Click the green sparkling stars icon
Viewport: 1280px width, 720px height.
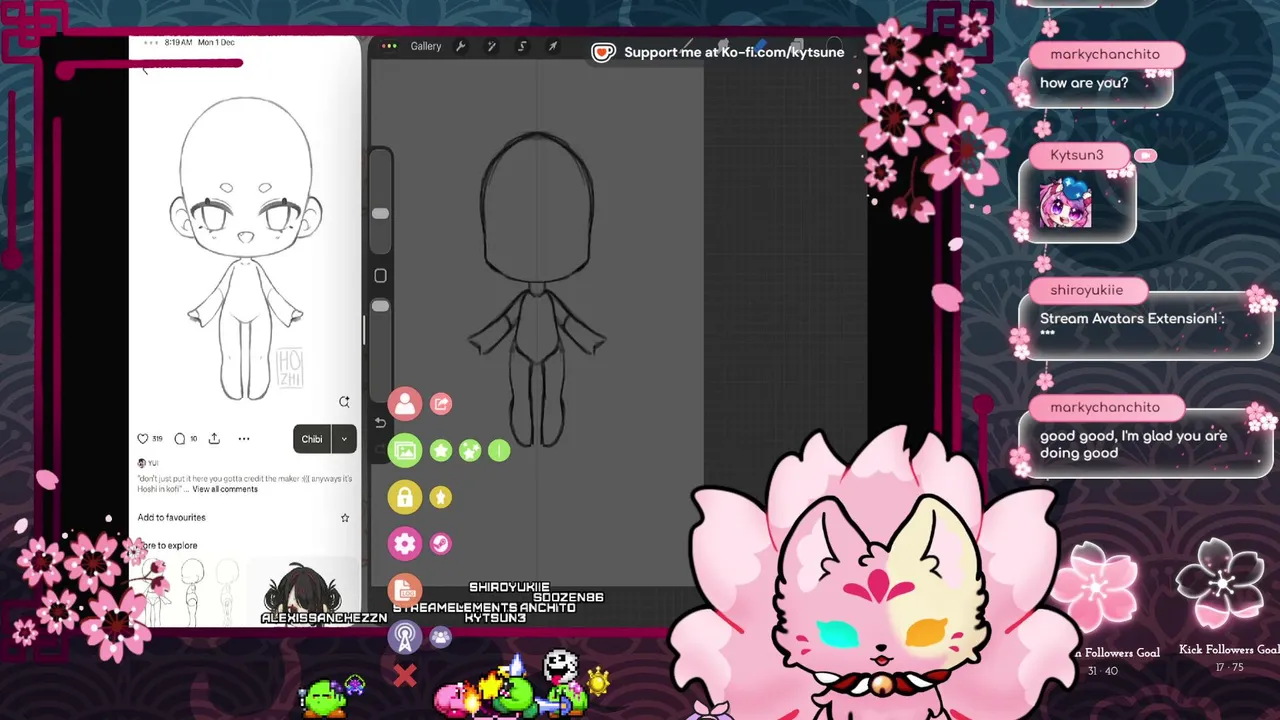pyautogui.click(x=470, y=451)
